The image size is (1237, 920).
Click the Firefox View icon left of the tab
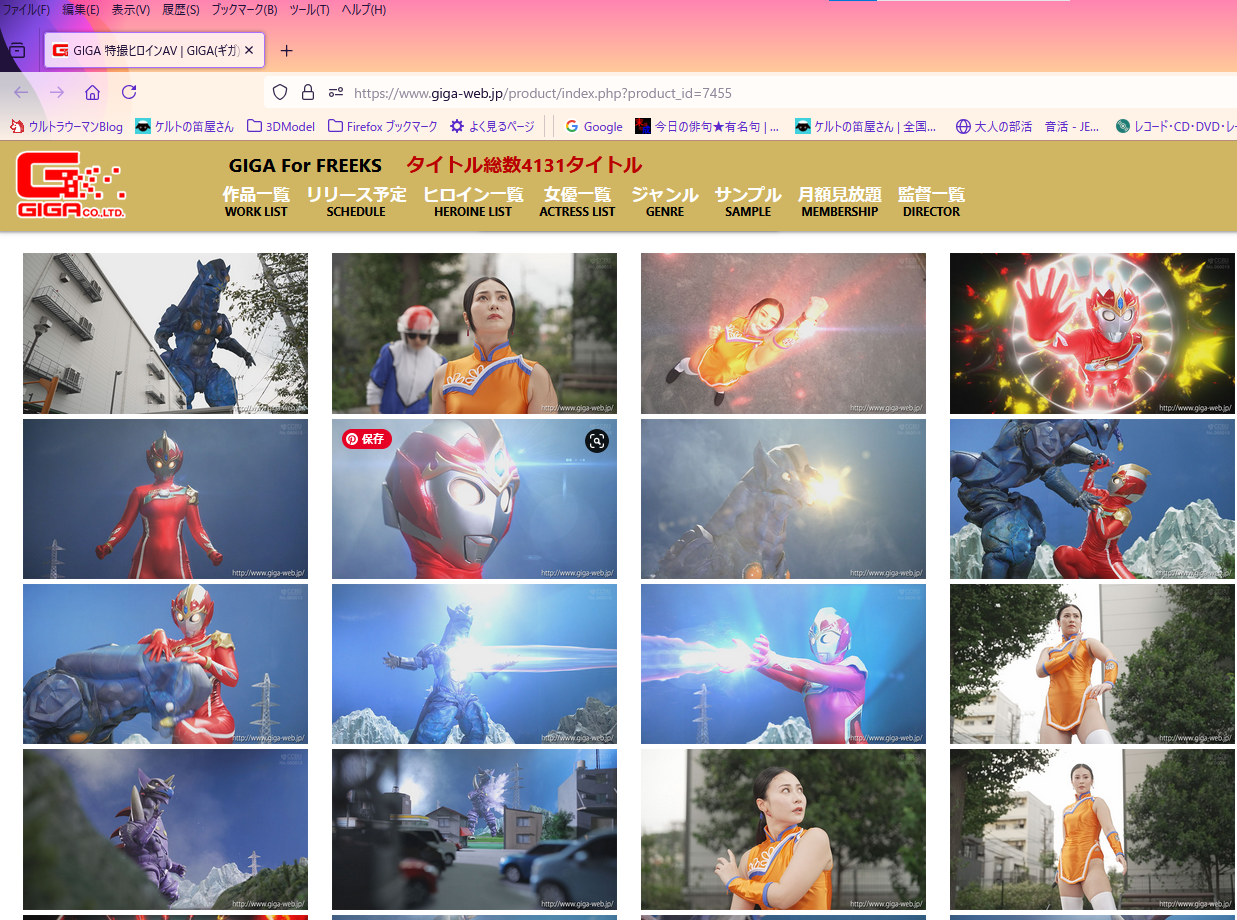click(17, 50)
